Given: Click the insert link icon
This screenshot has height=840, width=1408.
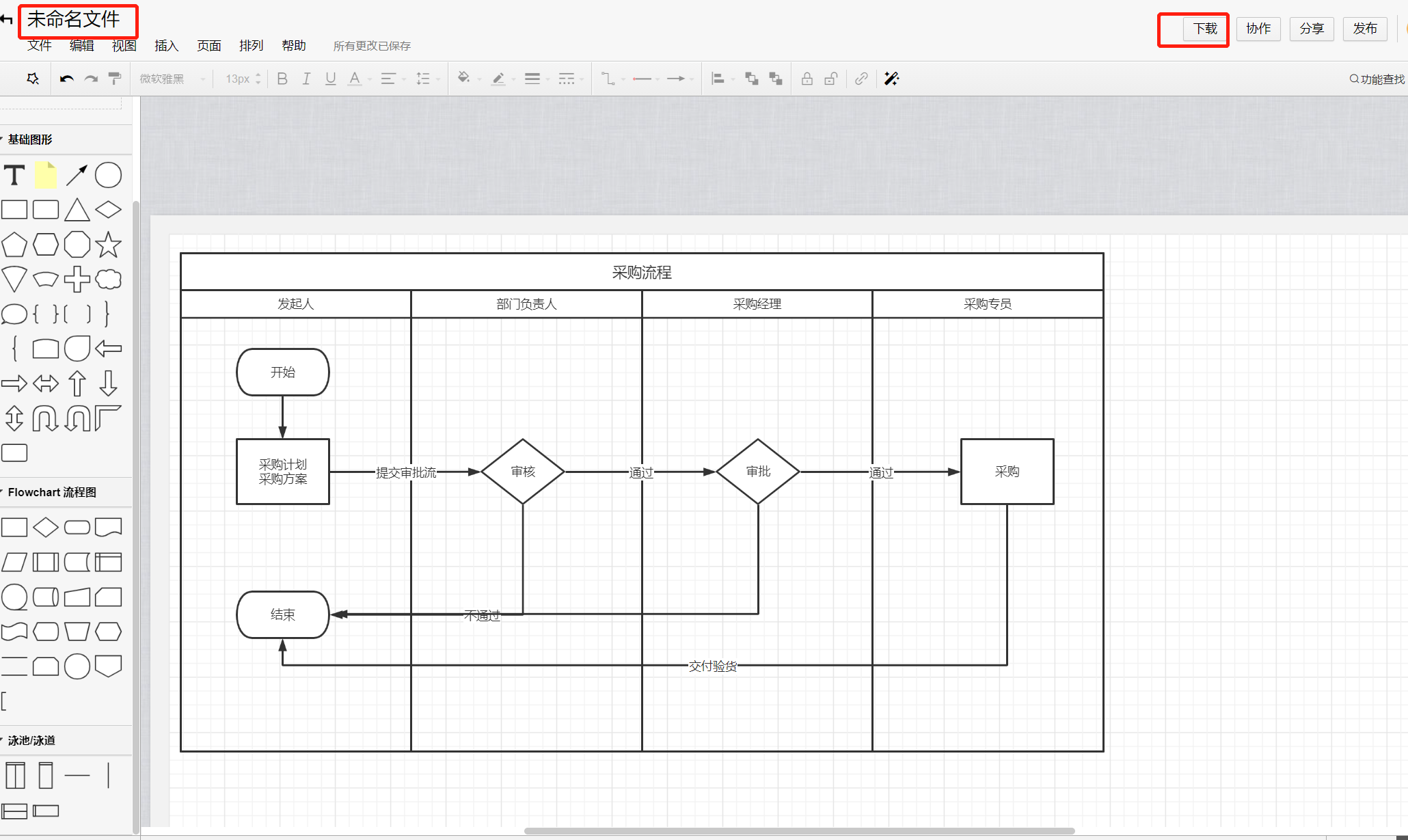Looking at the screenshot, I should [x=861, y=79].
